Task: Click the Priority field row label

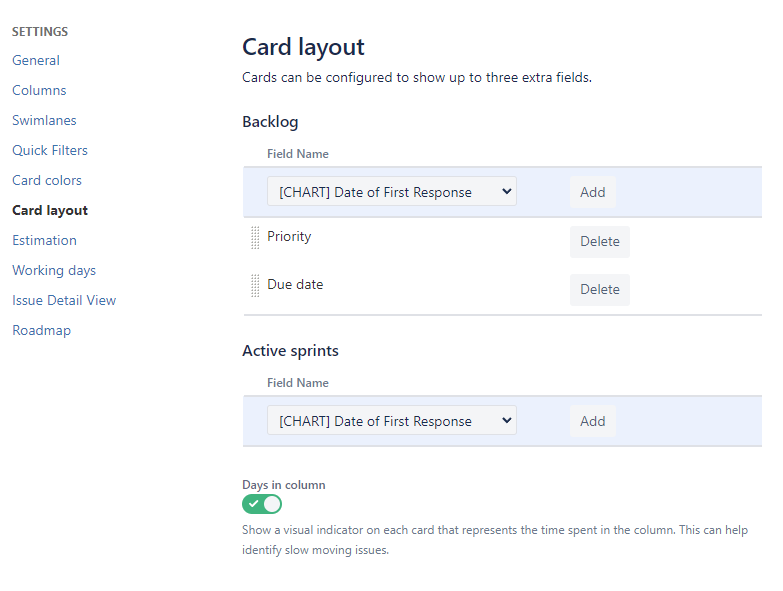Action: coord(289,237)
